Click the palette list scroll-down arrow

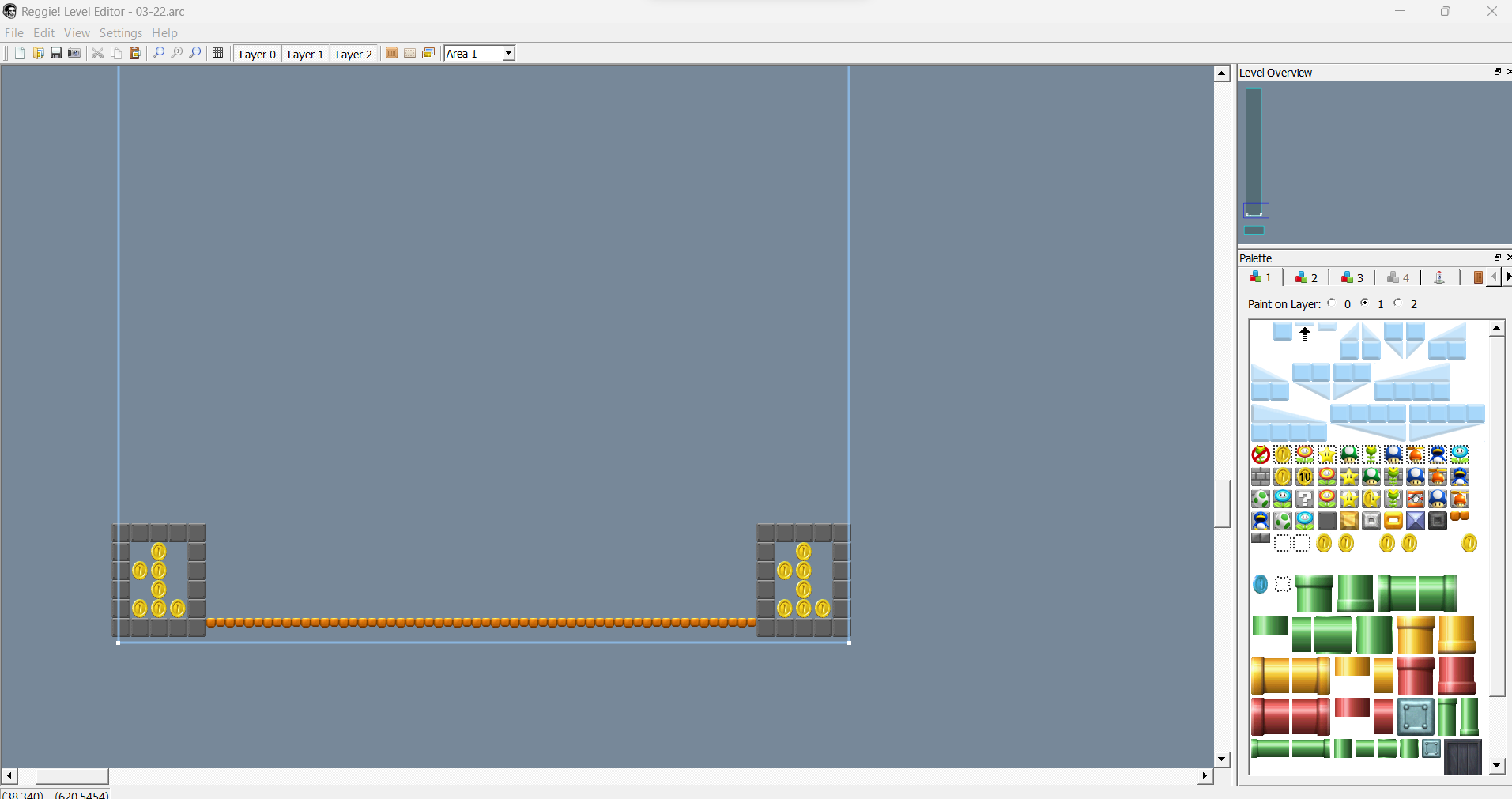coord(1497,766)
